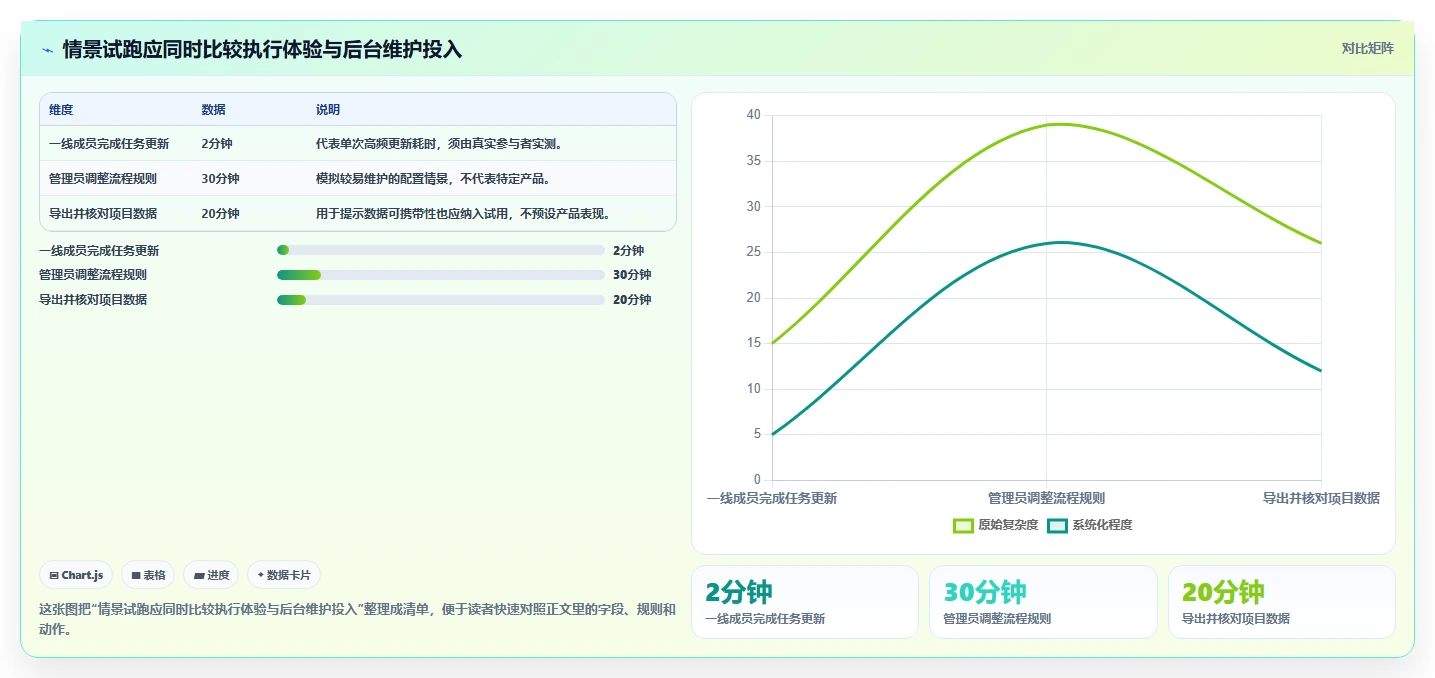Click the peak of the 系统化程度 curve
Viewport: 1435px width, 678px height.
(x=1060, y=242)
